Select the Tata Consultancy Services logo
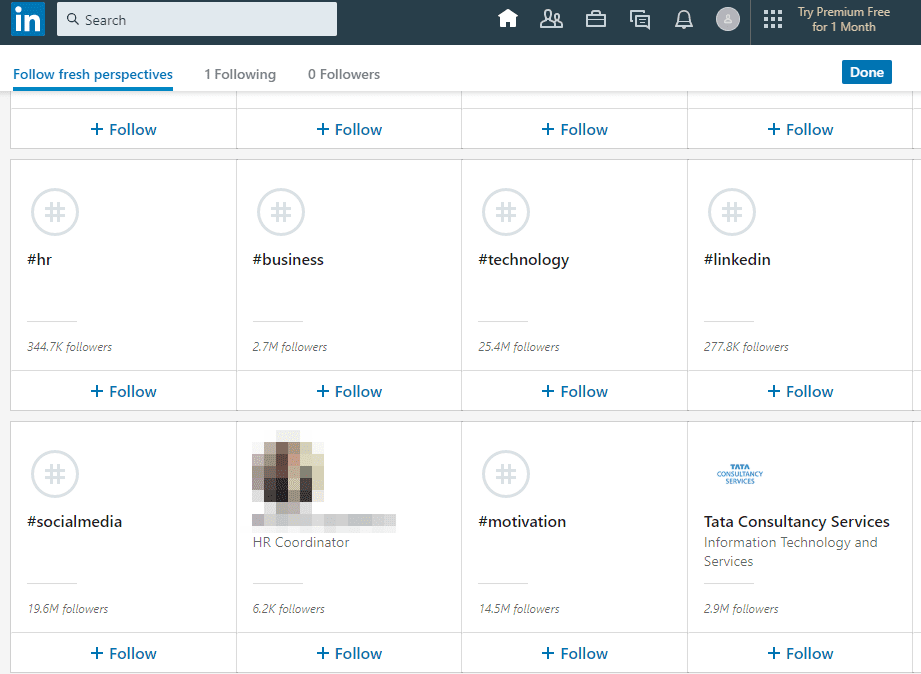This screenshot has height=674, width=921. [740, 474]
